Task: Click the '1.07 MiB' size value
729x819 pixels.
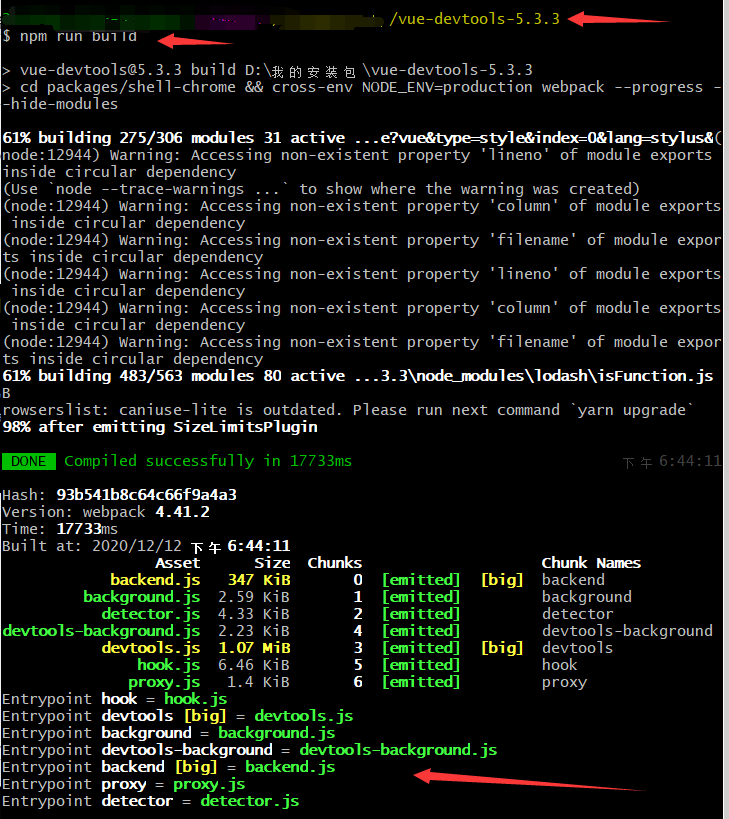Action: [254, 648]
